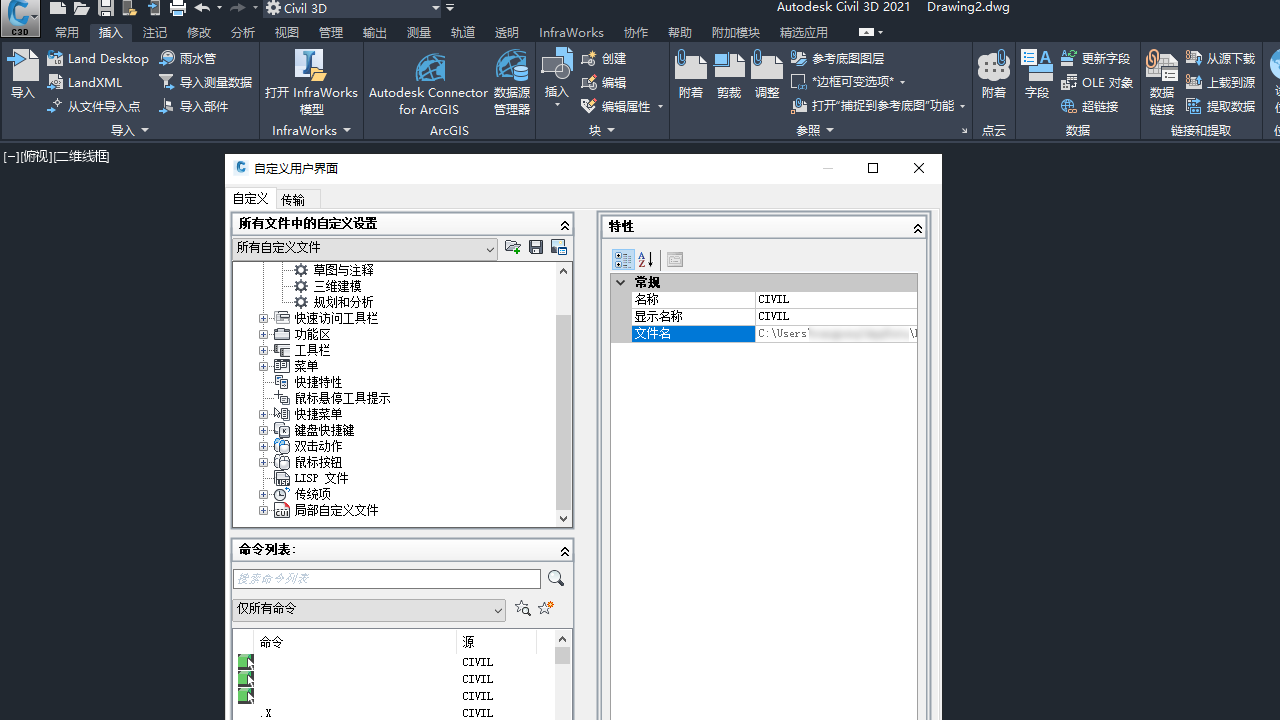Viewport: 1280px width, 720px height.
Task: Click inside the 搜索命令列表 search field
Action: pyautogui.click(x=386, y=578)
